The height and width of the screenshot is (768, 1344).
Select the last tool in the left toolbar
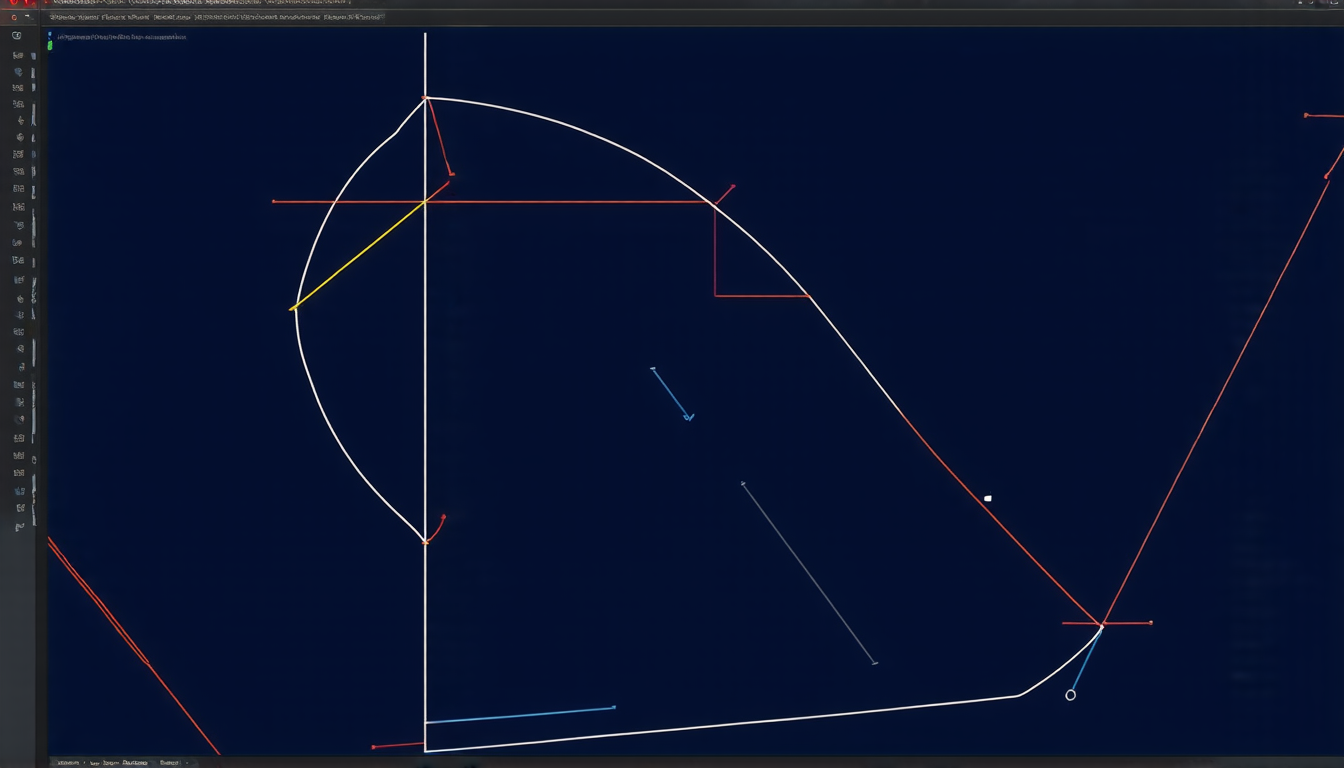pos(18,527)
